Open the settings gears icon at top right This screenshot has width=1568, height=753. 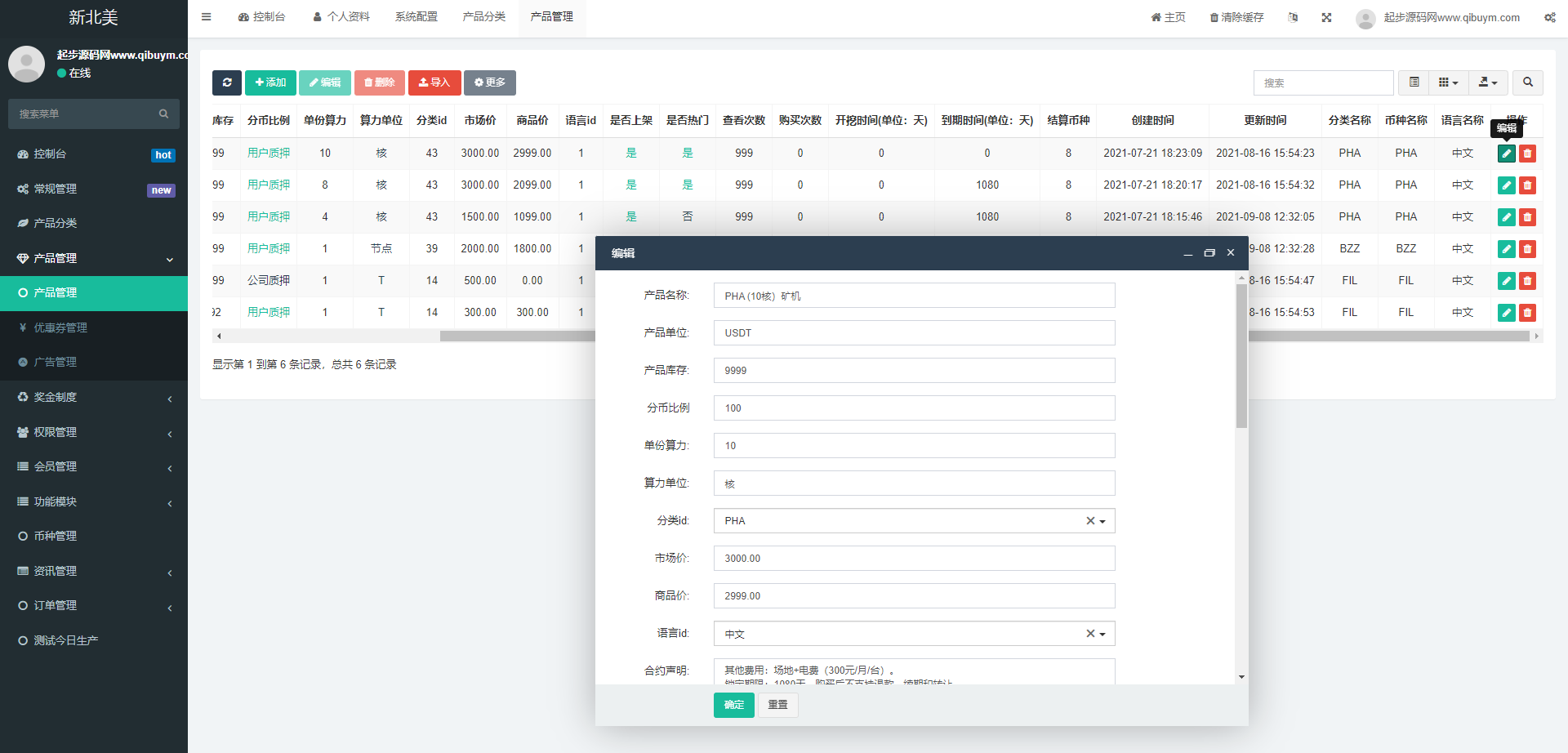pyautogui.click(x=1549, y=17)
